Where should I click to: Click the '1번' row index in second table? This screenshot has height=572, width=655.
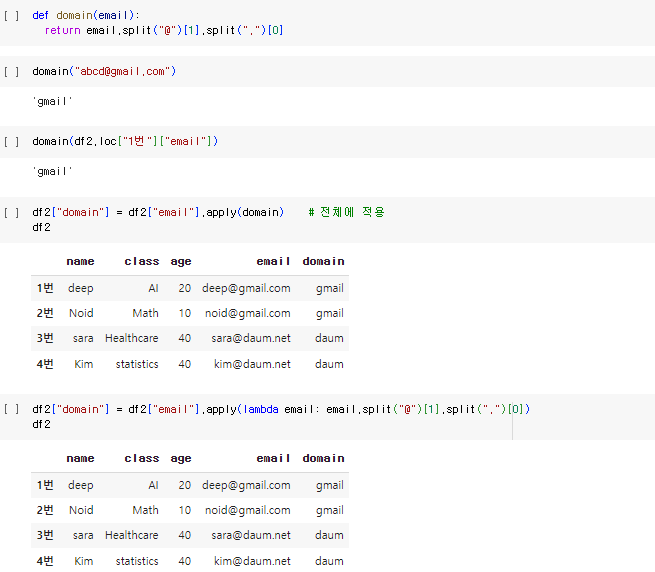point(45,485)
